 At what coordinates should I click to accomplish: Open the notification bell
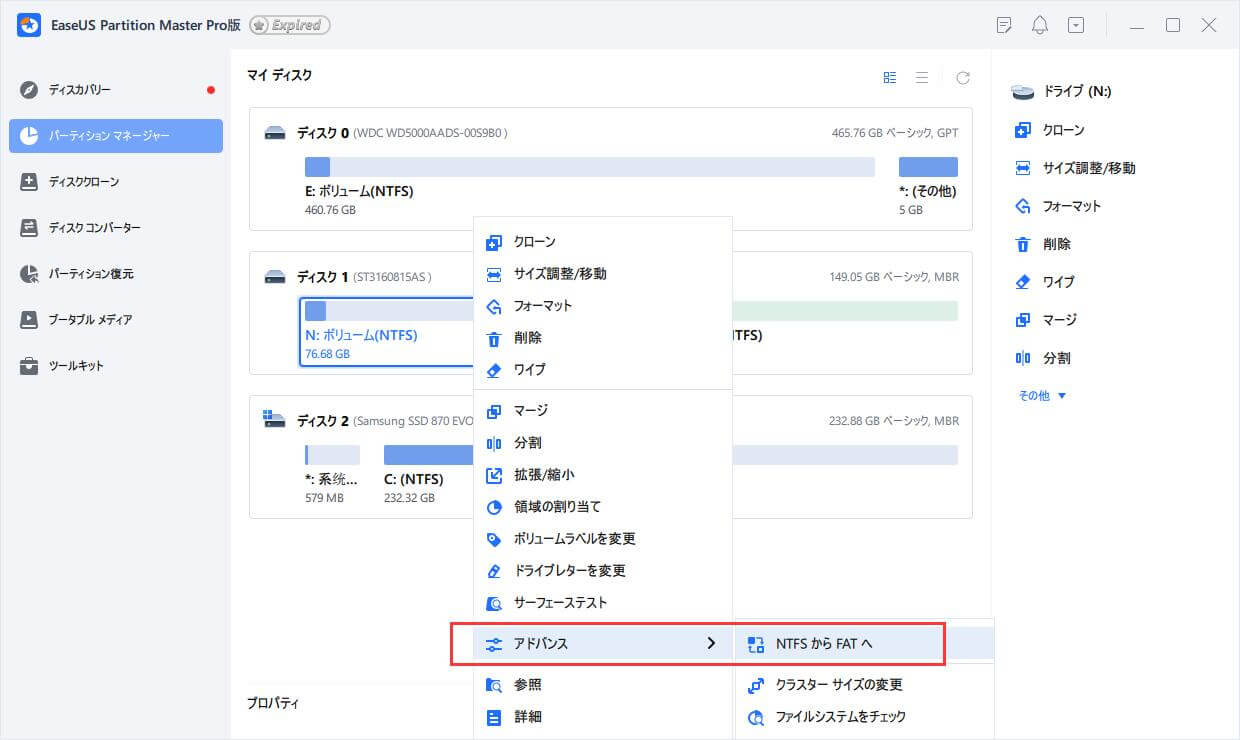point(1040,24)
